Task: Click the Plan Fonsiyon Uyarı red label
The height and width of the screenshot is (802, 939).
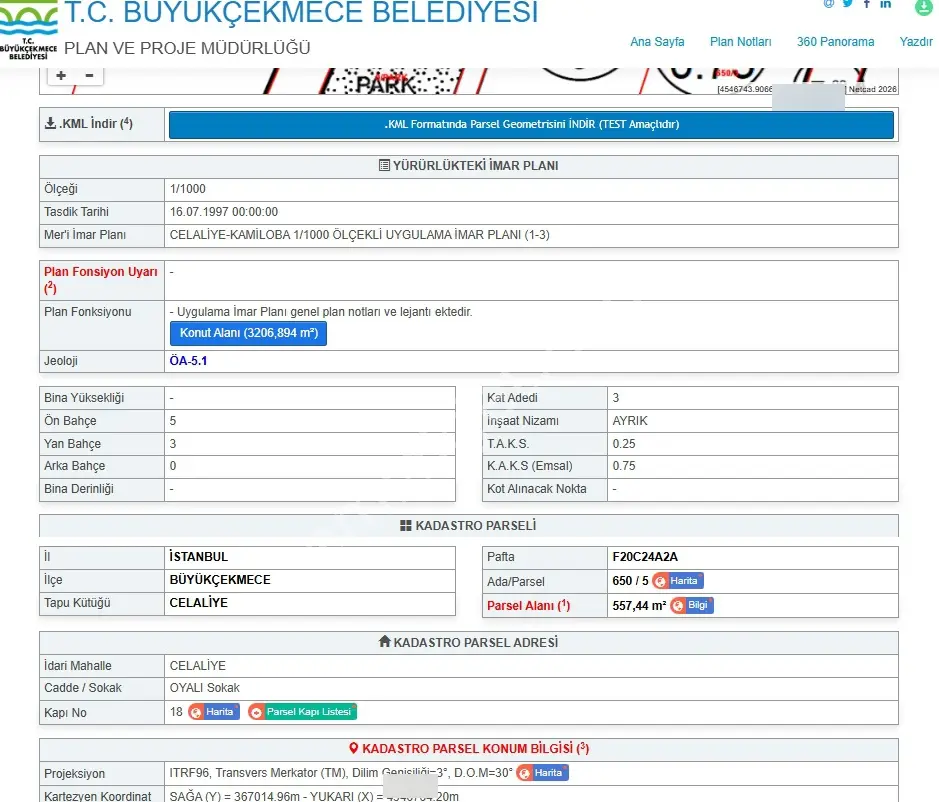Action: click(x=101, y=280)
